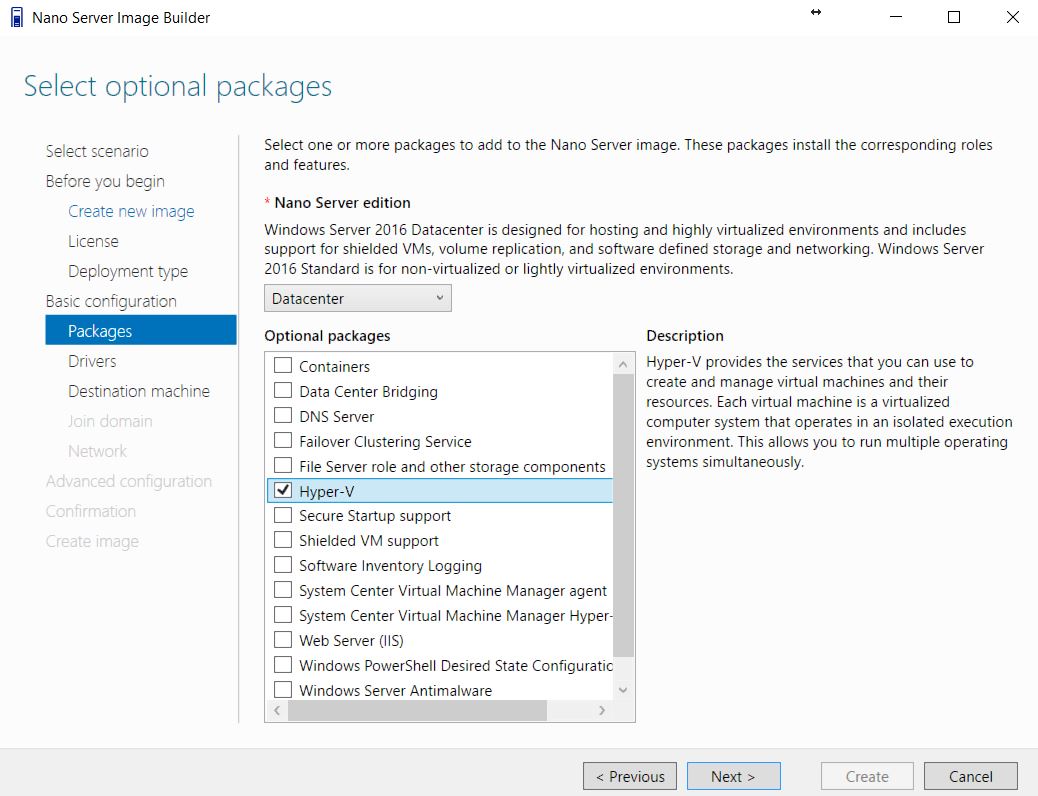Viewport: 1038px width, 796px height.
Task: Enable the DNS Server package
Action: tap(283, 415)
